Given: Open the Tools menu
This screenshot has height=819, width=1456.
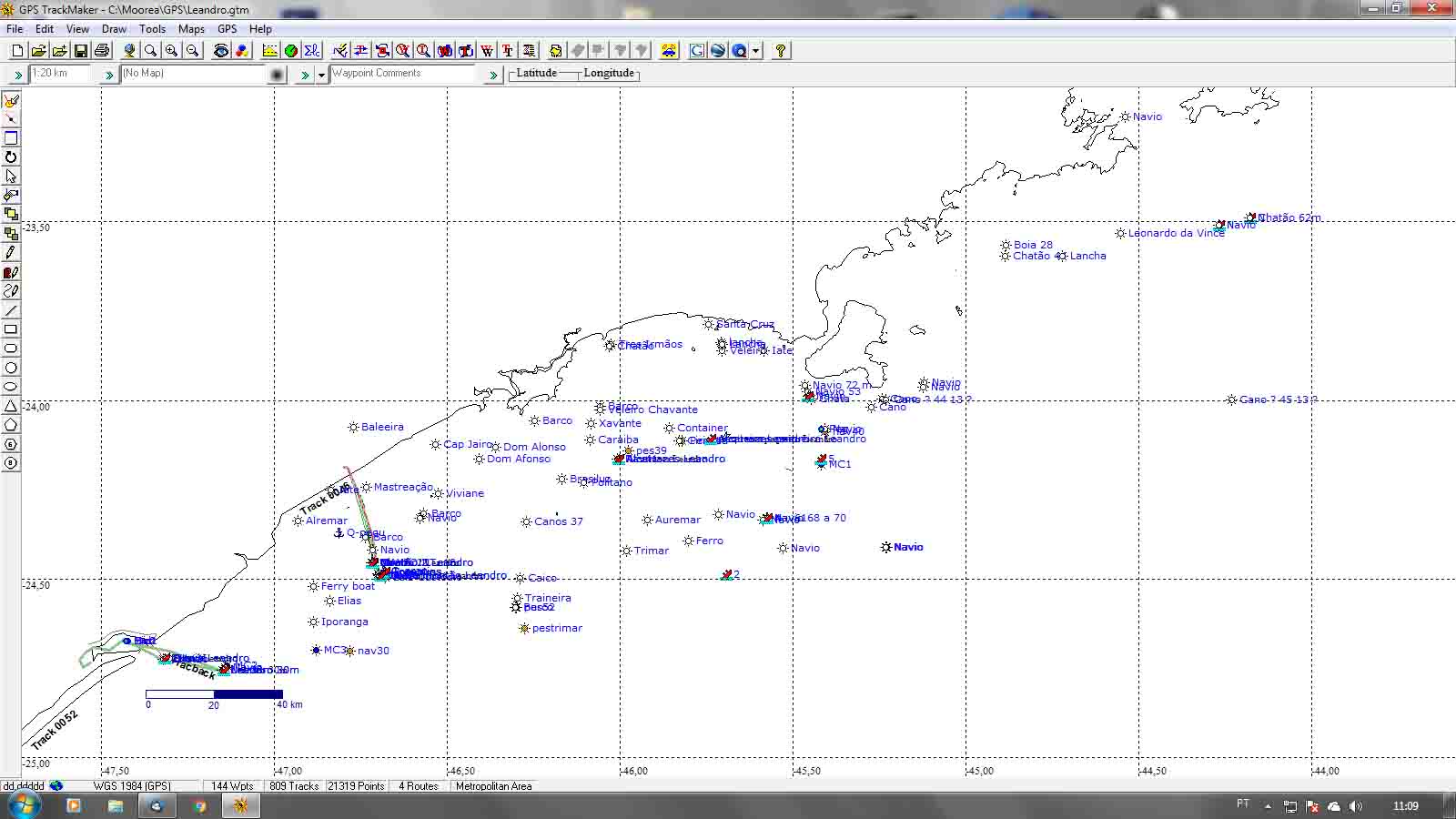Looking at the screenshot, I should pos(152,29).
